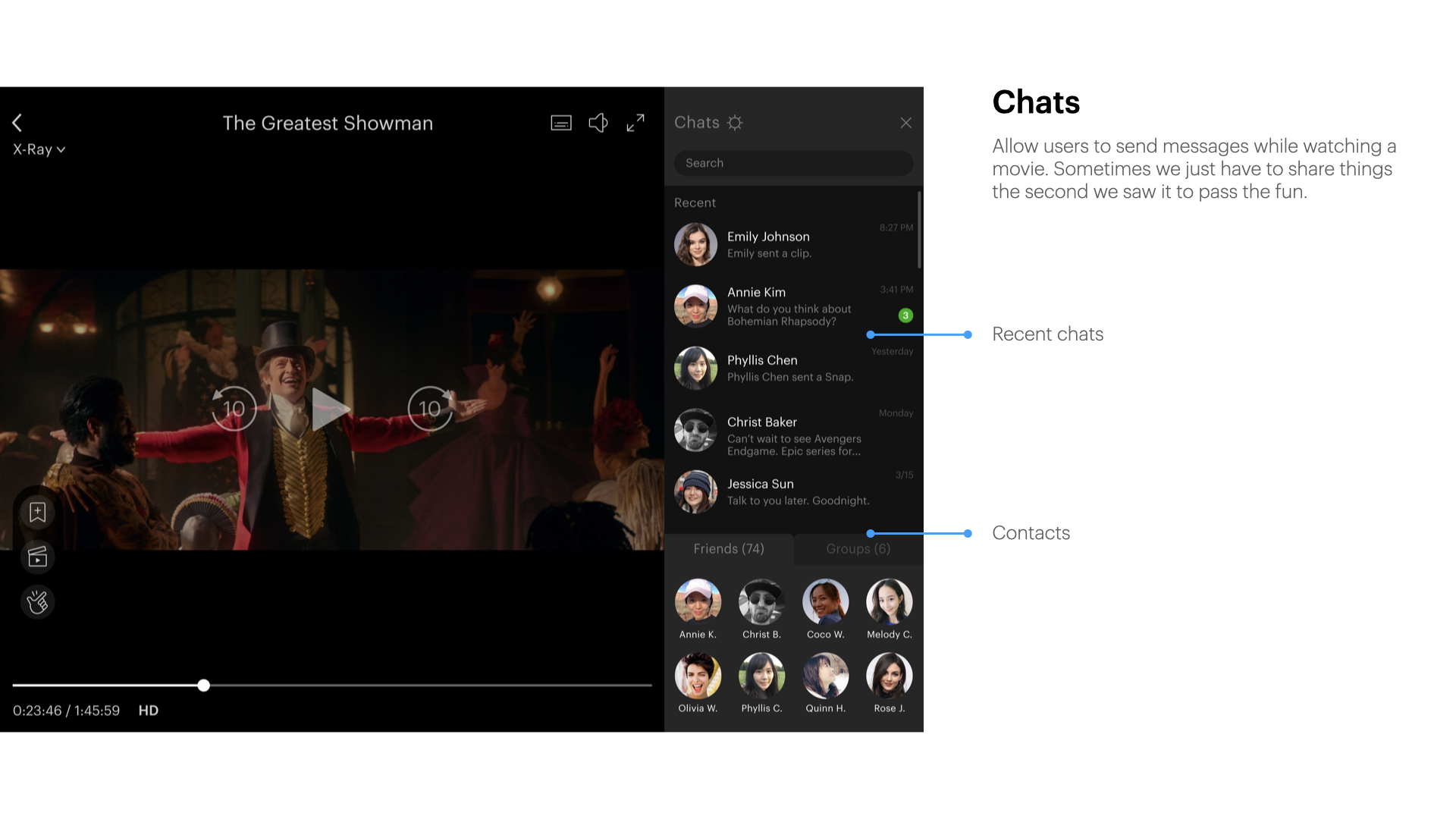The height and width of the screenshot is (819, 1456).
Task: Open Phyllis Chen's chat
Action: 793,368
